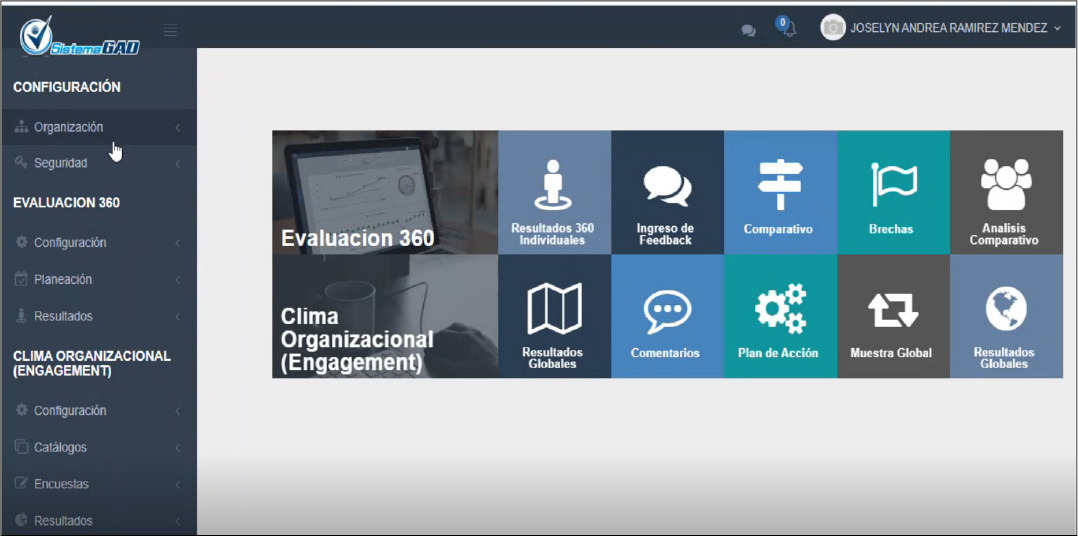Open the chat messages icon in header
The image size is (1078, 536).
(748, 30)
